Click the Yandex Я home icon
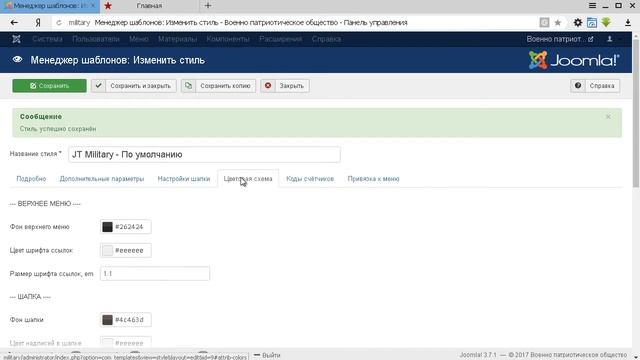Screen dimensions: 640x360 (38, 22)
